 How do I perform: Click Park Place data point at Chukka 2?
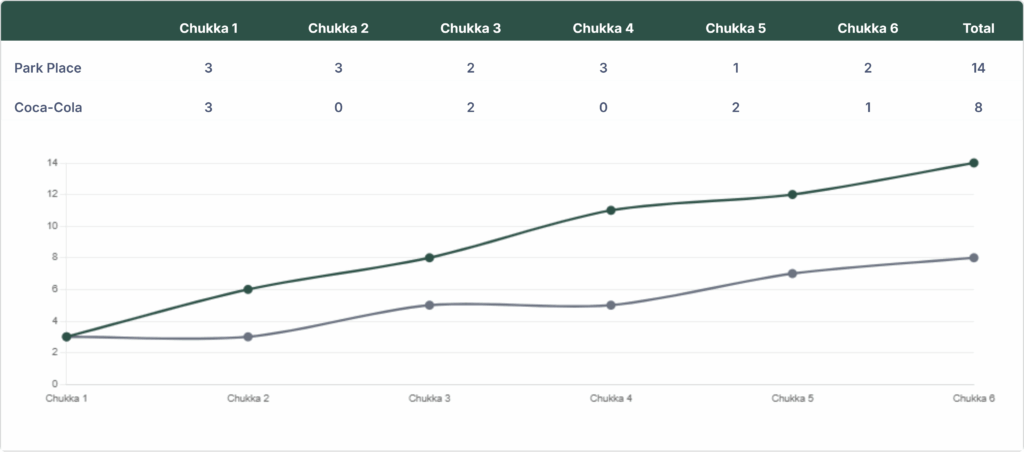click(x=248, y=289)
